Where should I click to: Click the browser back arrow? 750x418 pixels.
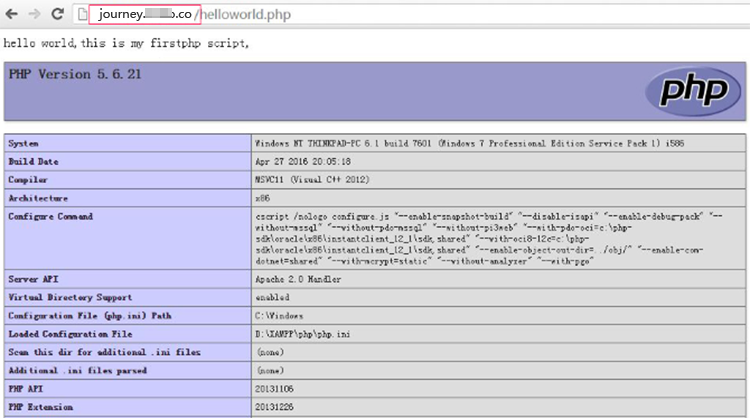[13, 14]
